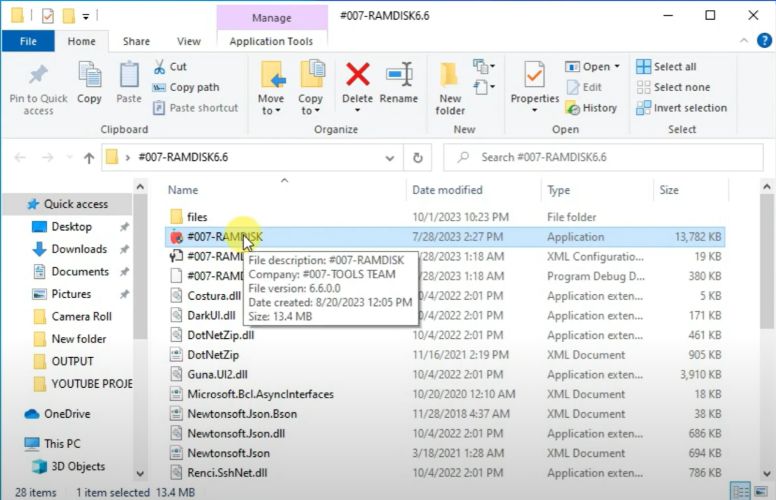Click the Open button in ribbon
The image size is (776, 500).
coord(587,66)
